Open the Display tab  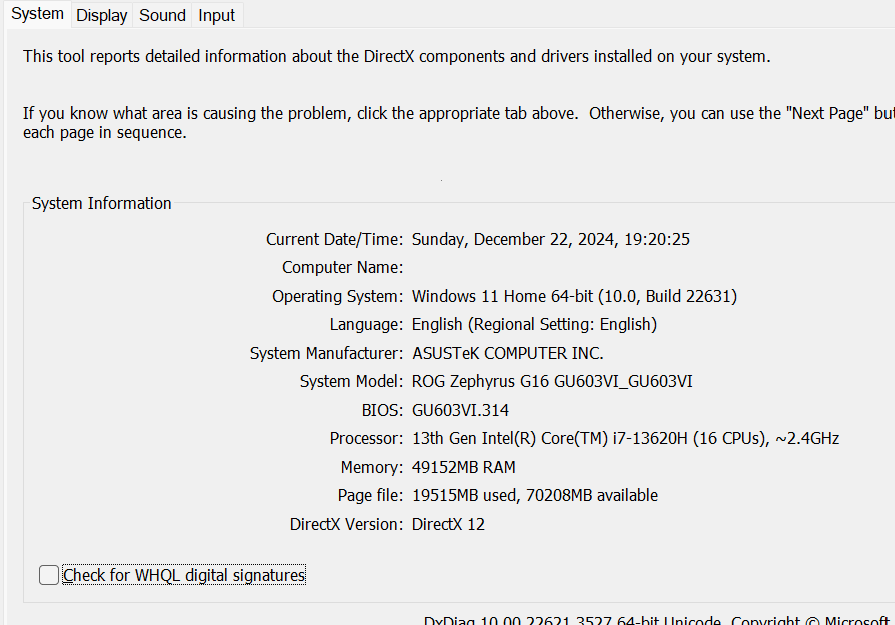102,16
